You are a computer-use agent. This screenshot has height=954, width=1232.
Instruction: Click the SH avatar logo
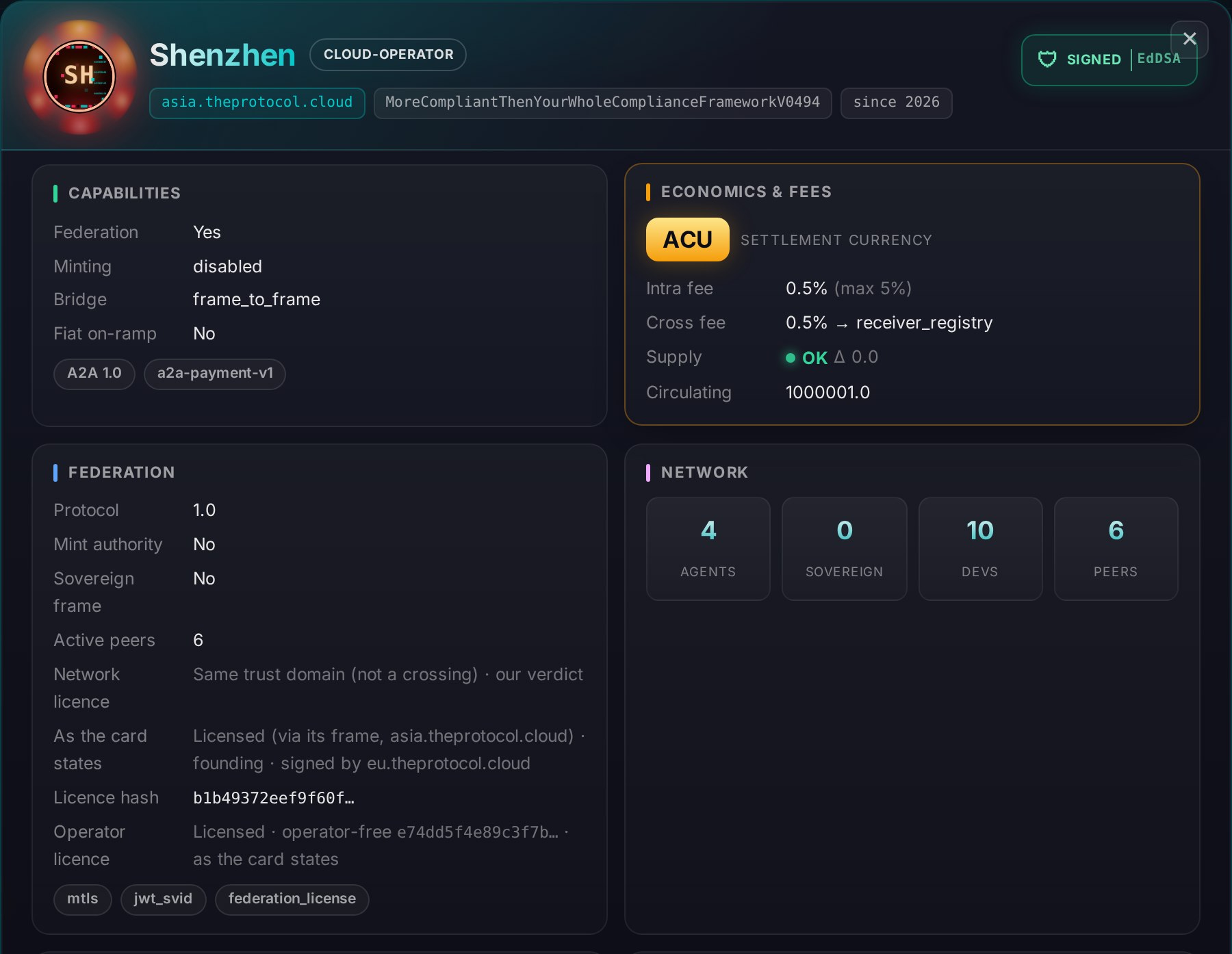point(79,76)
